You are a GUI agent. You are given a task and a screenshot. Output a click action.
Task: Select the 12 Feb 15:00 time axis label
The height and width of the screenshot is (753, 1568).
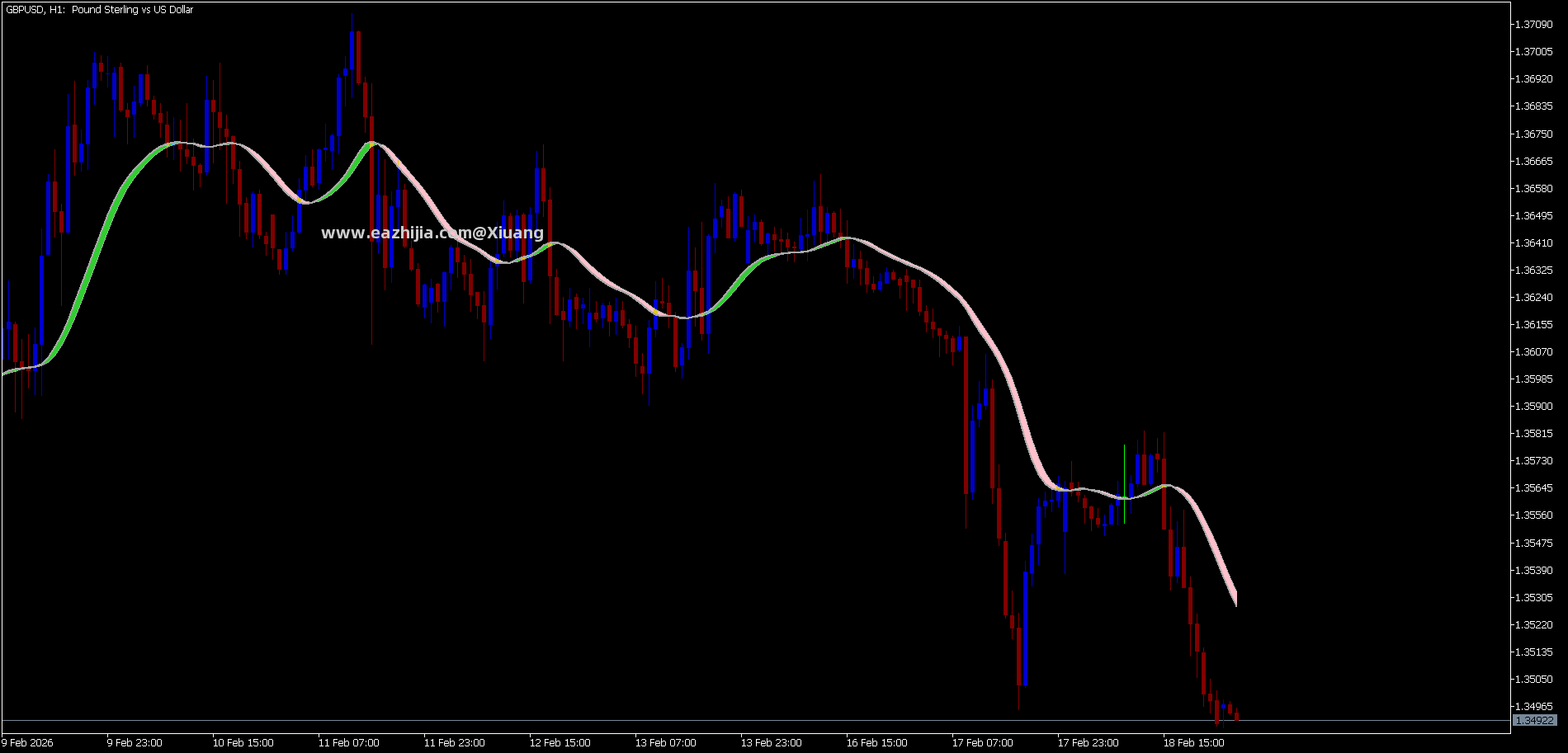pyautogui.click(x=560, y=743)
